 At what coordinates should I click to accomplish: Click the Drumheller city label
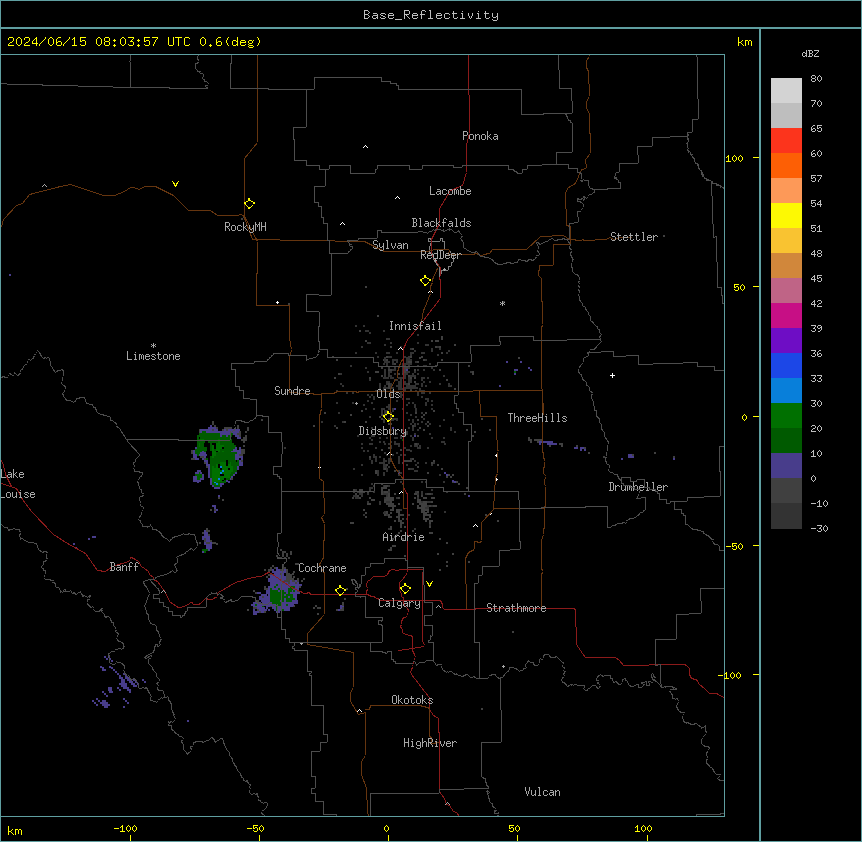pyautogui.click(x=638, y=487)
